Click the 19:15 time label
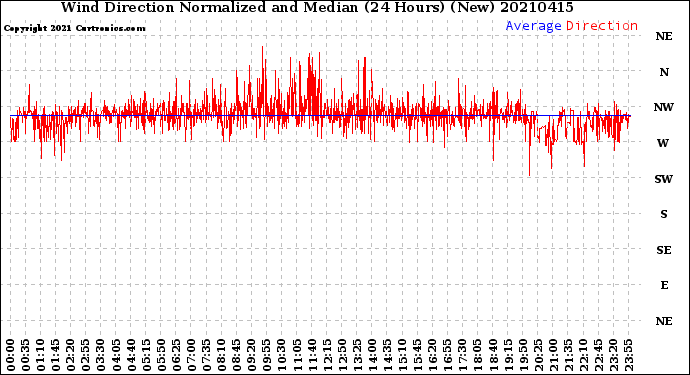The image size is (690, 375). point(507,355)
